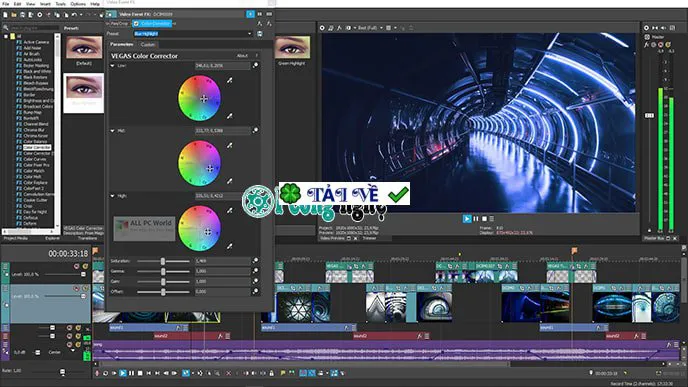Open the Tools menu
The width and height of the screenshot is (688, 387).
[61, 4]
